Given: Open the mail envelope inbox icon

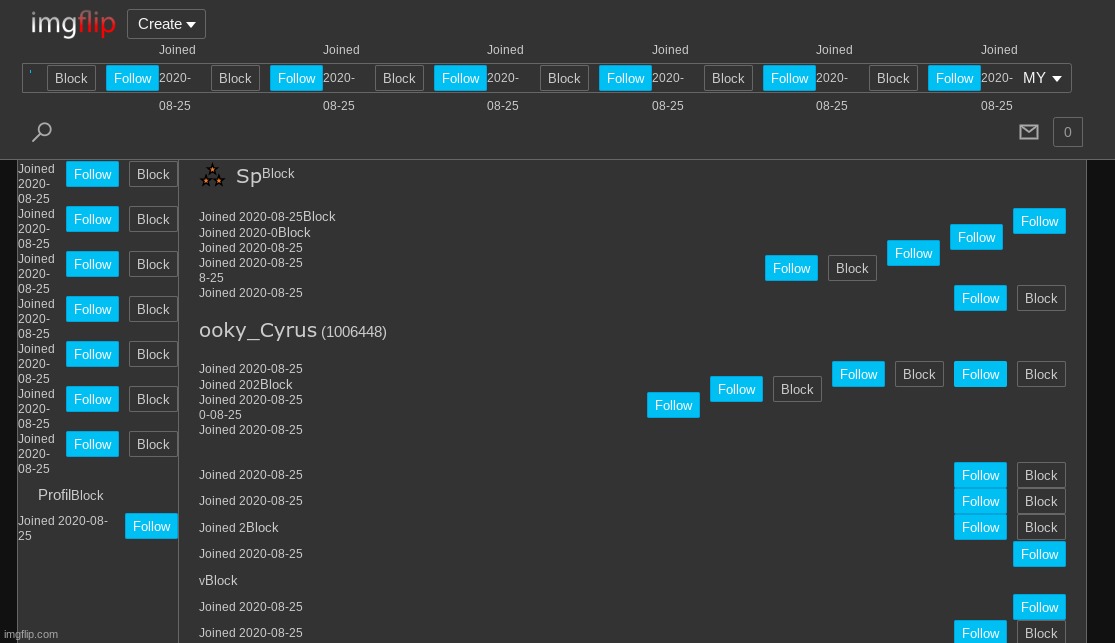Looking at the screenshot, I should pos(1028,132).
